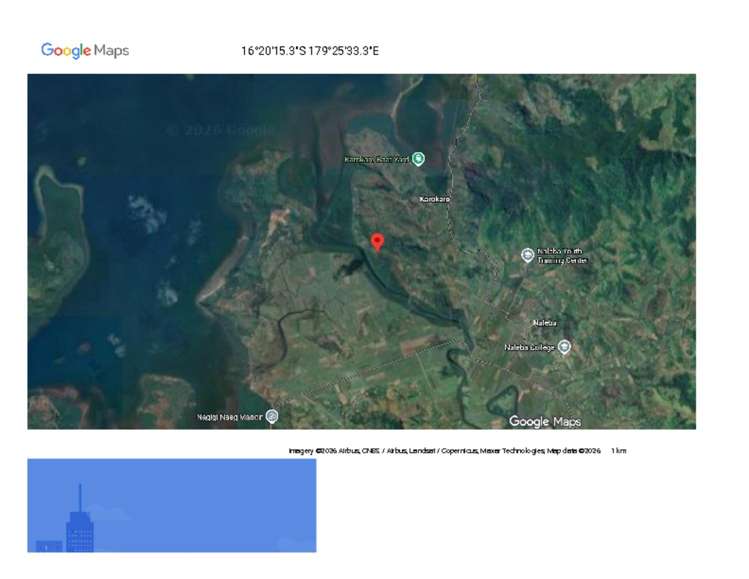Click the Korokara place name label
The width and height of the screenshot is (749, 579).
434,199
